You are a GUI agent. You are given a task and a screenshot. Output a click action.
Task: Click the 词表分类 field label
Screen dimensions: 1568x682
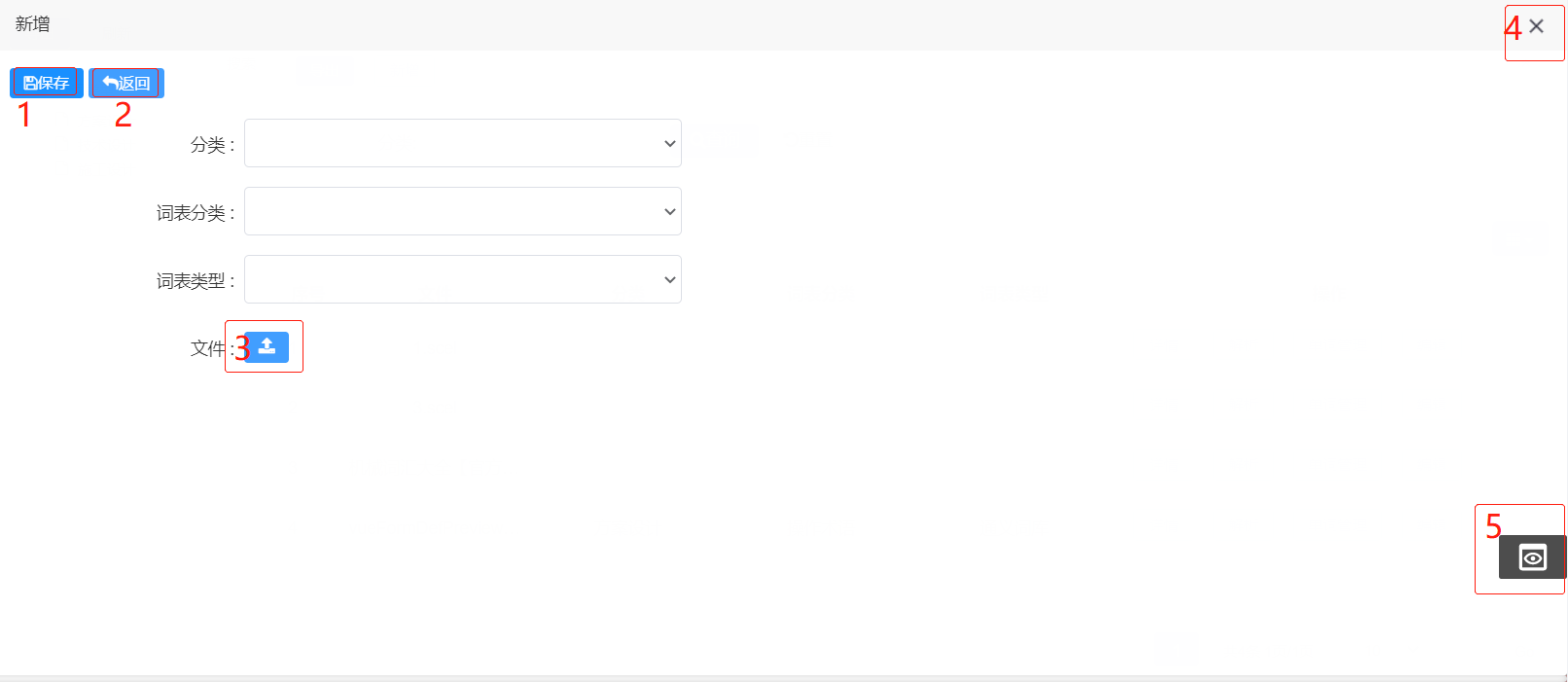coord(194,213)
